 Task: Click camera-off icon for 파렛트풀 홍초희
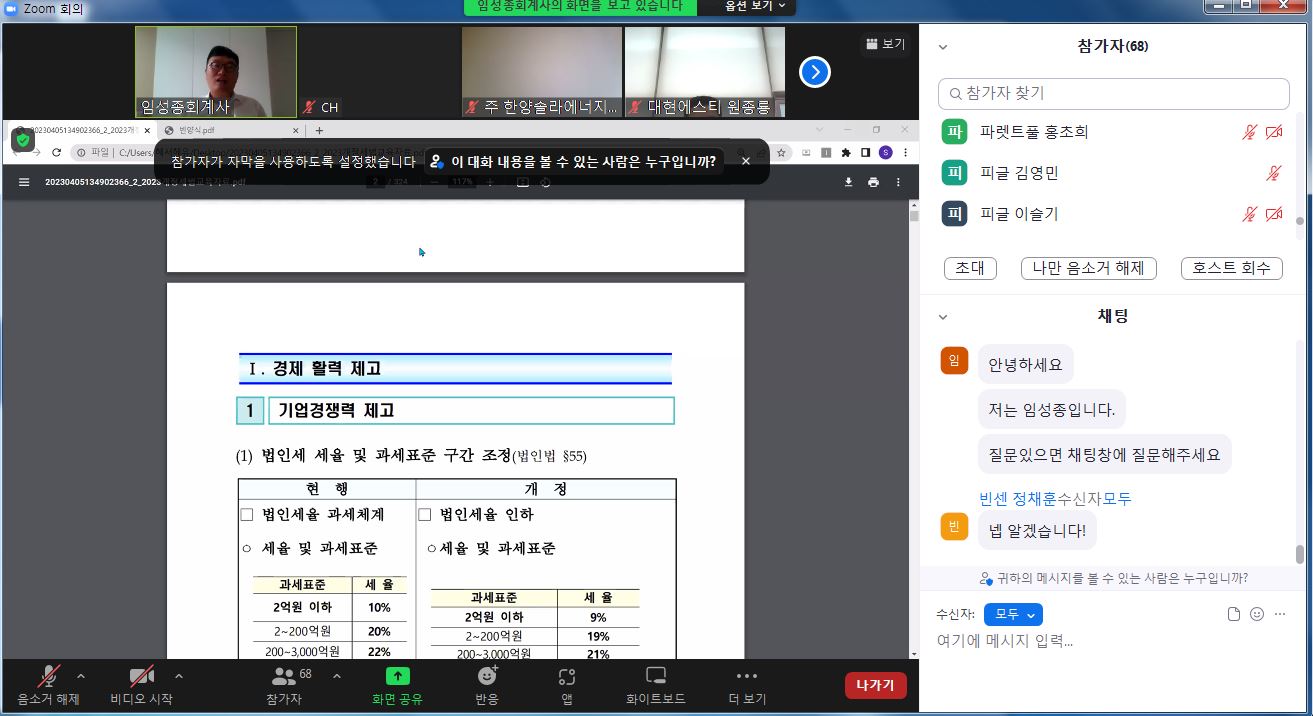pyautogui.click(x=1274, y=132)
